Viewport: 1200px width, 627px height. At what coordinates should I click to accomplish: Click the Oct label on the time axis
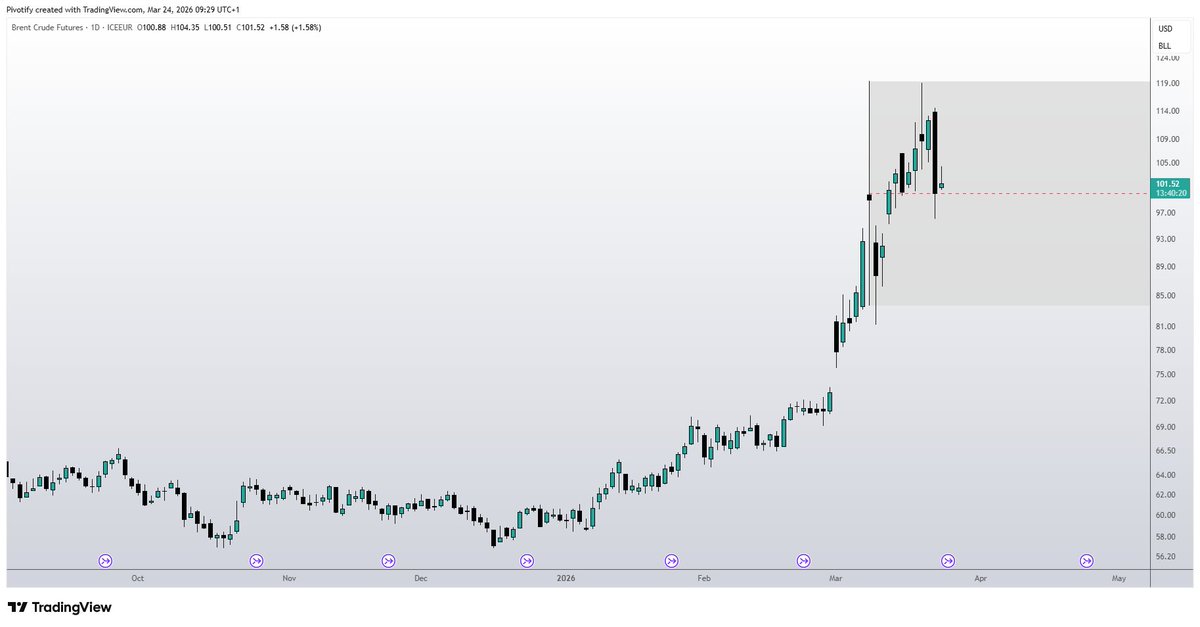[137, 578]
